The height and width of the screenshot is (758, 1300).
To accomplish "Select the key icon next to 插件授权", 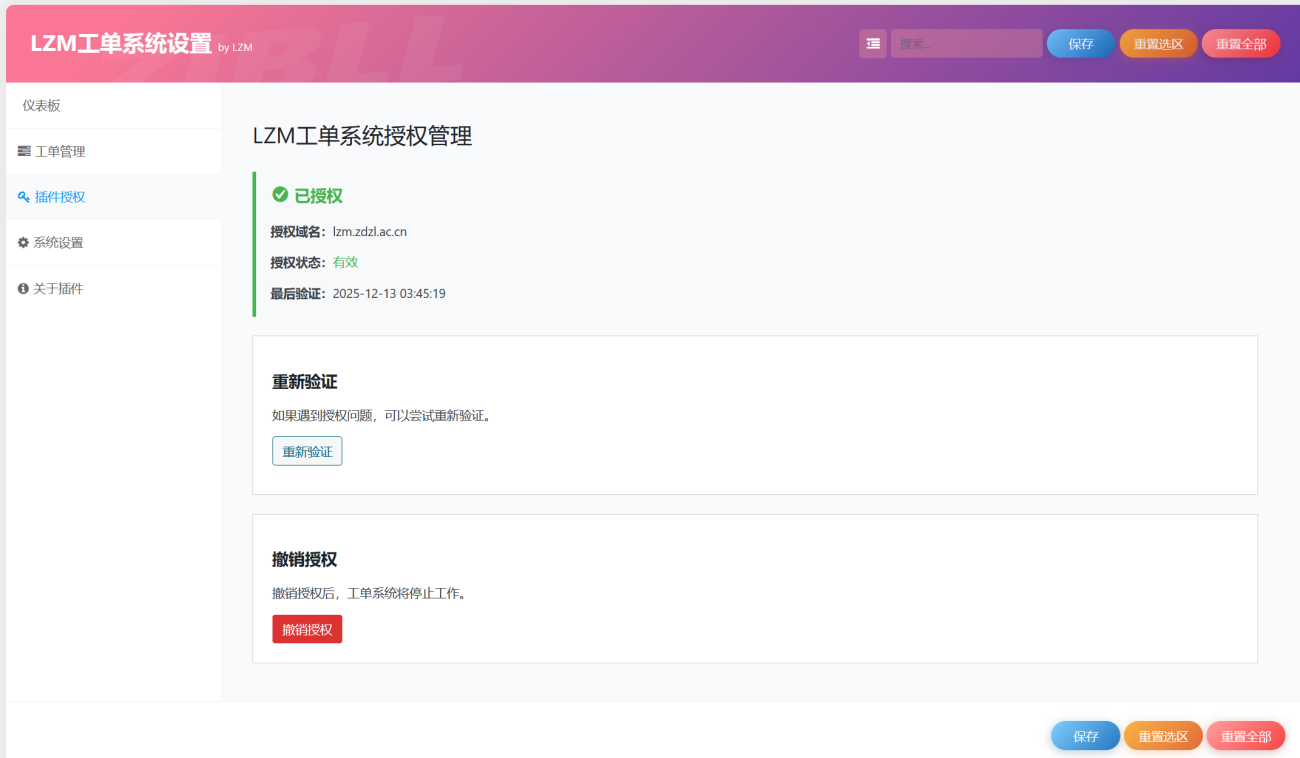I will click(x=22, y=196).
